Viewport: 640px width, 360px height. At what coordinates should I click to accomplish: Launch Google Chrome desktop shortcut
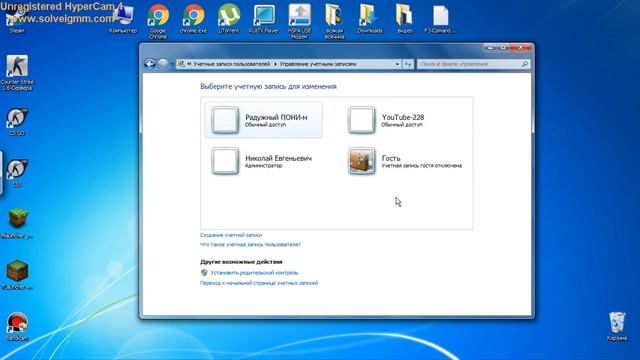point(158,21)
